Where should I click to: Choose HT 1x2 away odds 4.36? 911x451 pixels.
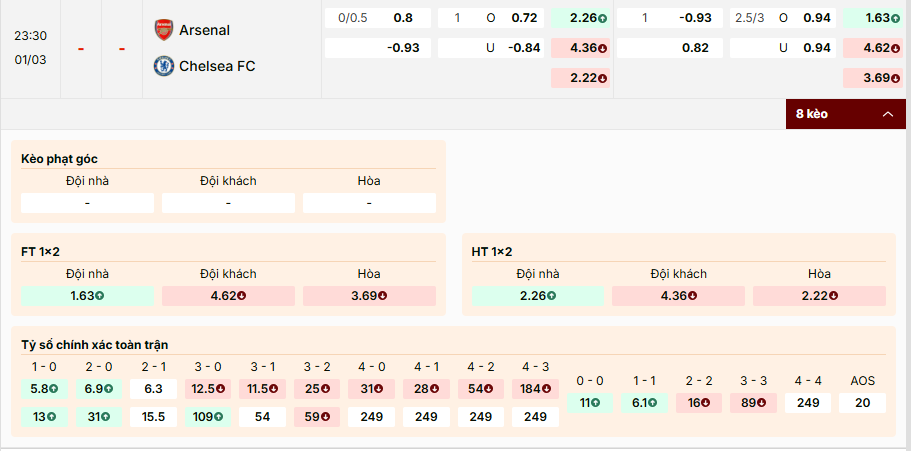tap(678, 296)
